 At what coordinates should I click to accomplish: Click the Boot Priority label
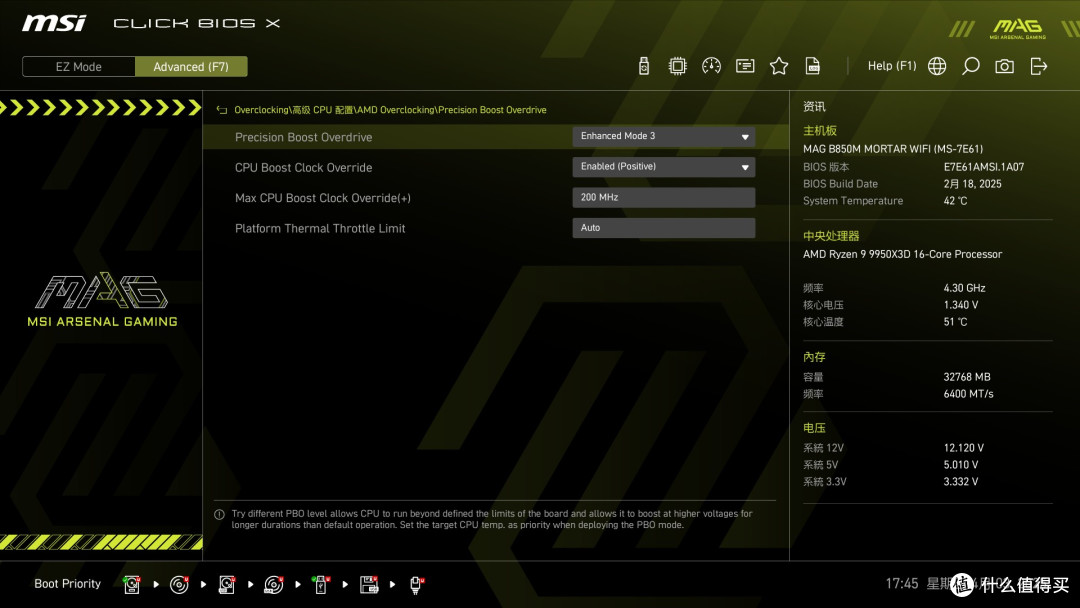click(x=68, y=584)
